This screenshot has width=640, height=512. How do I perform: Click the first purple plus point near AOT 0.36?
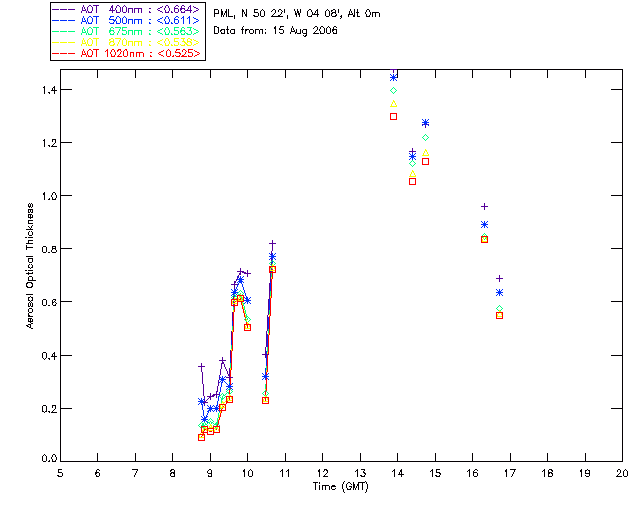pyautogui.click(x=201, y=367)
